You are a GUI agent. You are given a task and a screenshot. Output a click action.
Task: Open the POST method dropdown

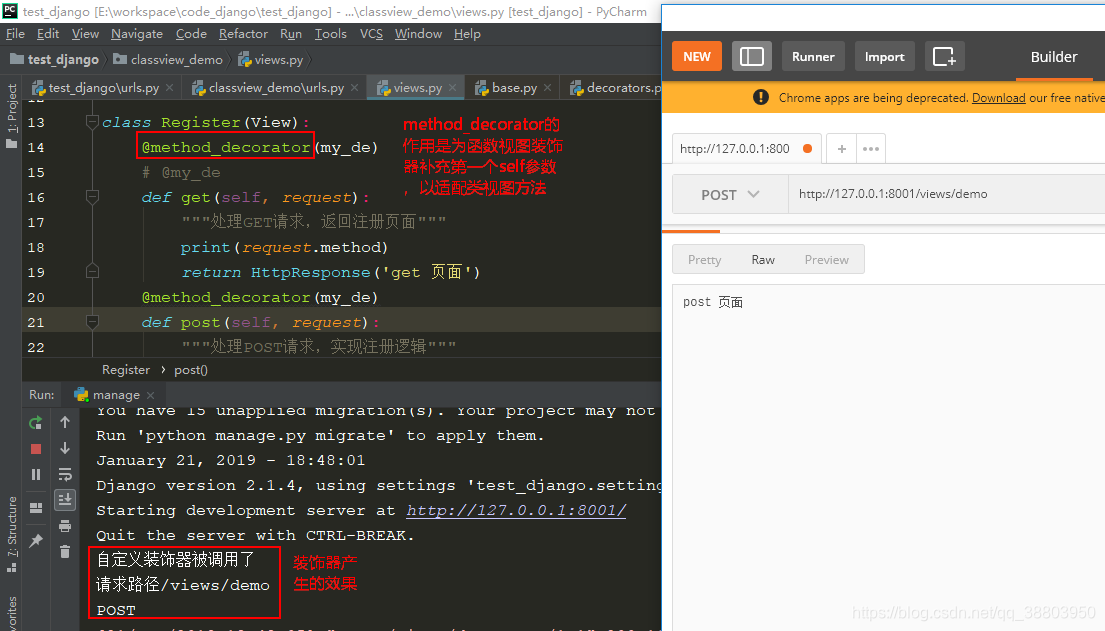(730, 195)
